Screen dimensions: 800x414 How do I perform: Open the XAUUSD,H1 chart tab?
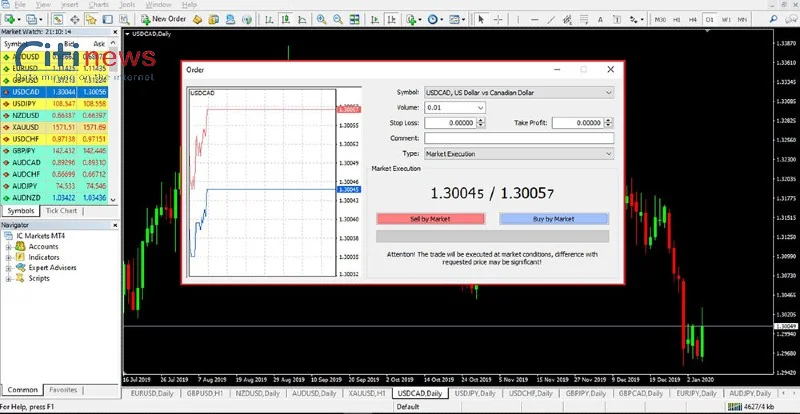pos(366,394)
